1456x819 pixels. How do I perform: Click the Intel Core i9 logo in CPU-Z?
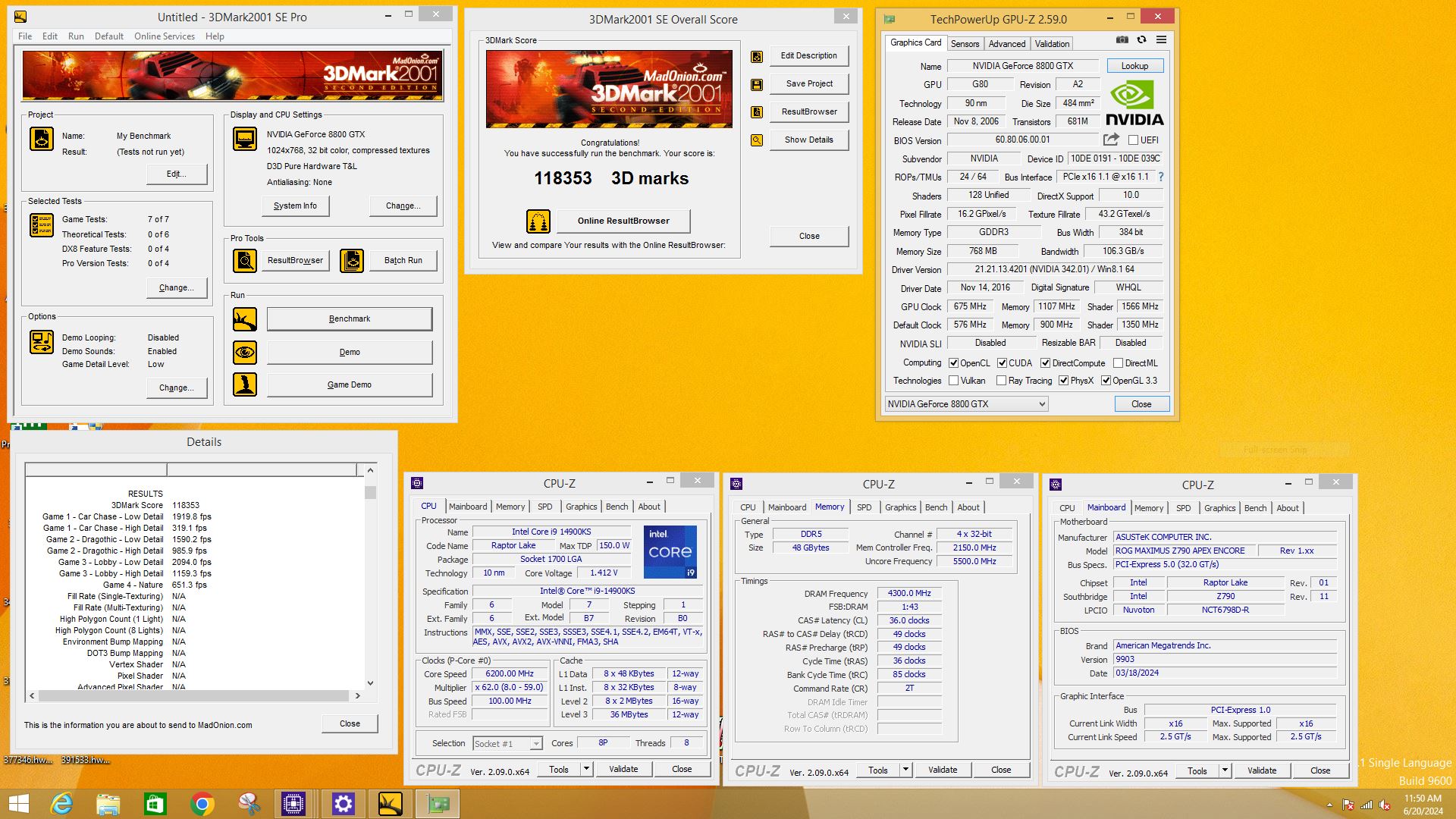click(670, 552)
